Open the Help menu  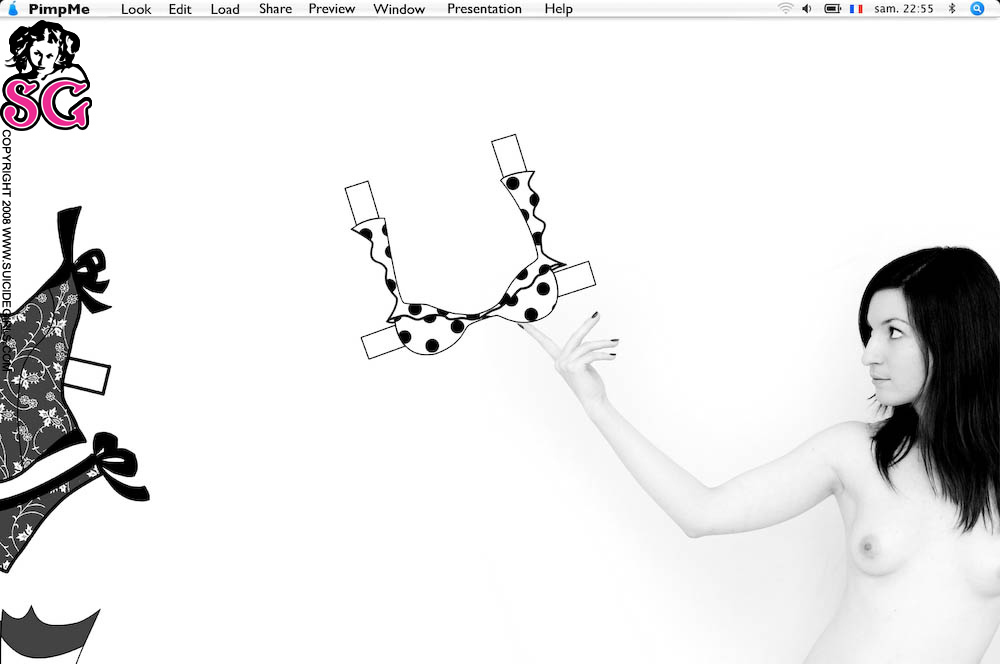coord(559,9)
